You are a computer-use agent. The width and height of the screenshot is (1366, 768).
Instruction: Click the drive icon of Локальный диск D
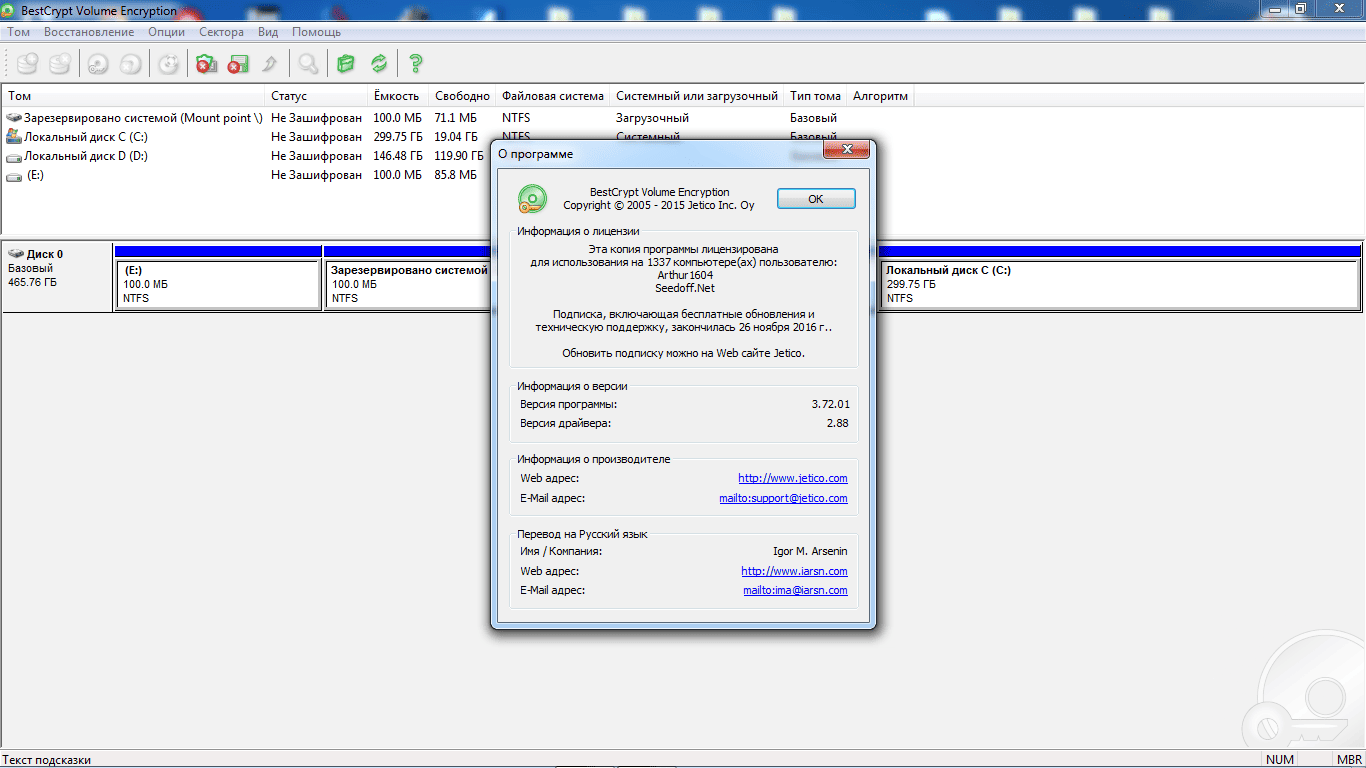pos(14,156)
